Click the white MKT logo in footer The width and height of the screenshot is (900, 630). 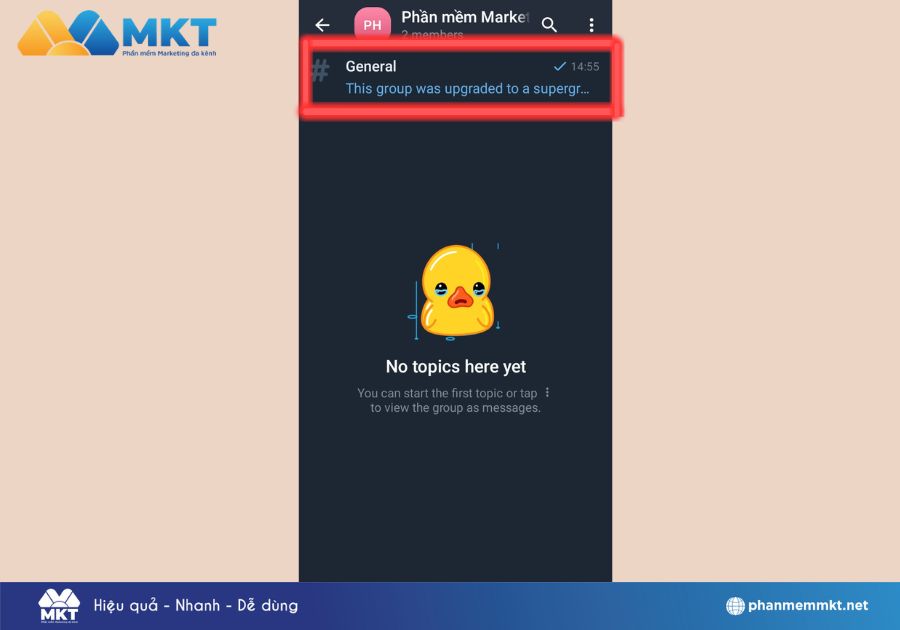pos(59,606)
